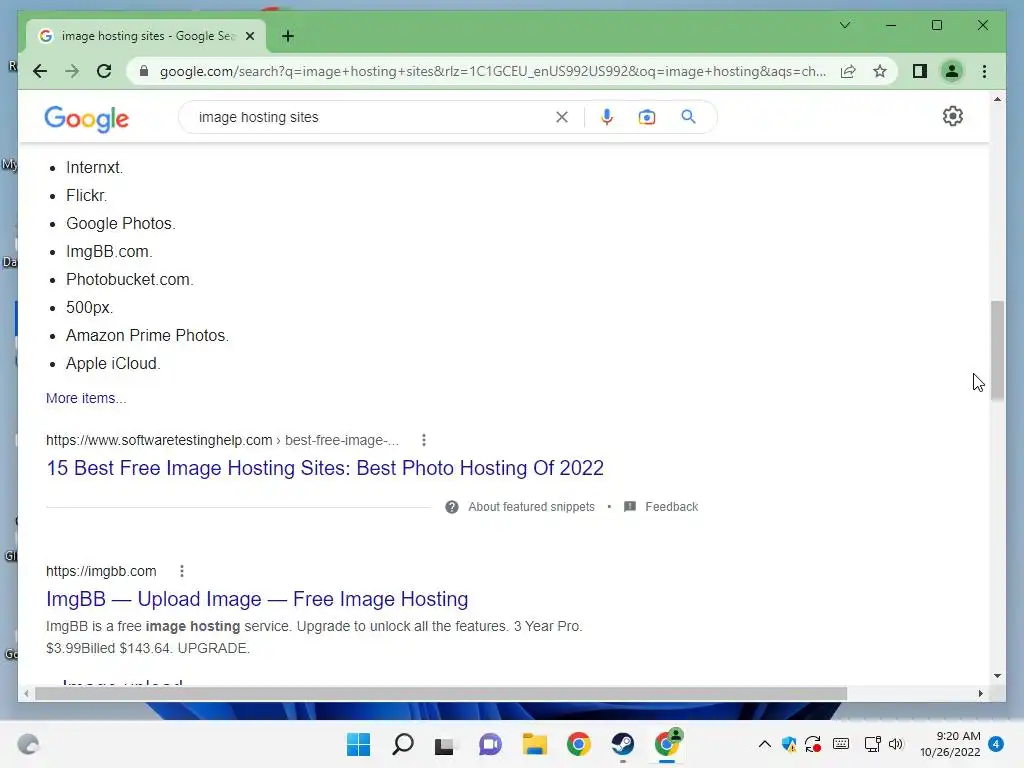Click the scroll up arrow
The height and width of the screenshot is (768, 1024).
click(x=997, y=99)
